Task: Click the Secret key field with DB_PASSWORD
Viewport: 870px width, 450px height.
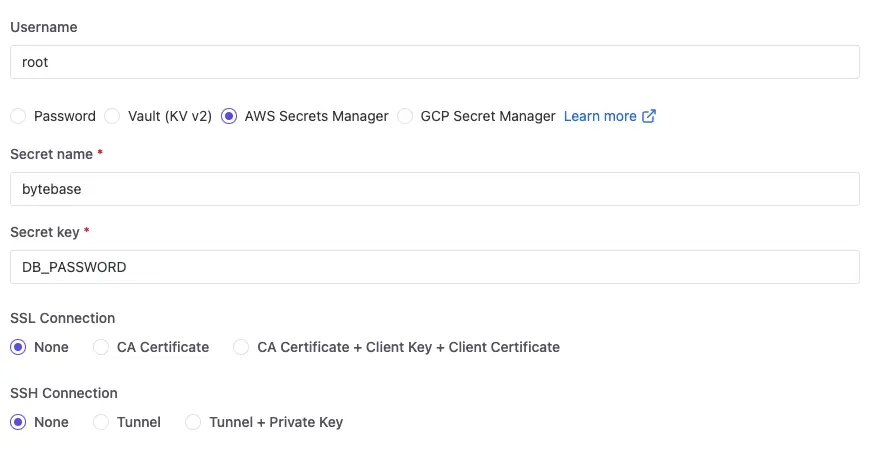Action: click(x=435, y=267)
